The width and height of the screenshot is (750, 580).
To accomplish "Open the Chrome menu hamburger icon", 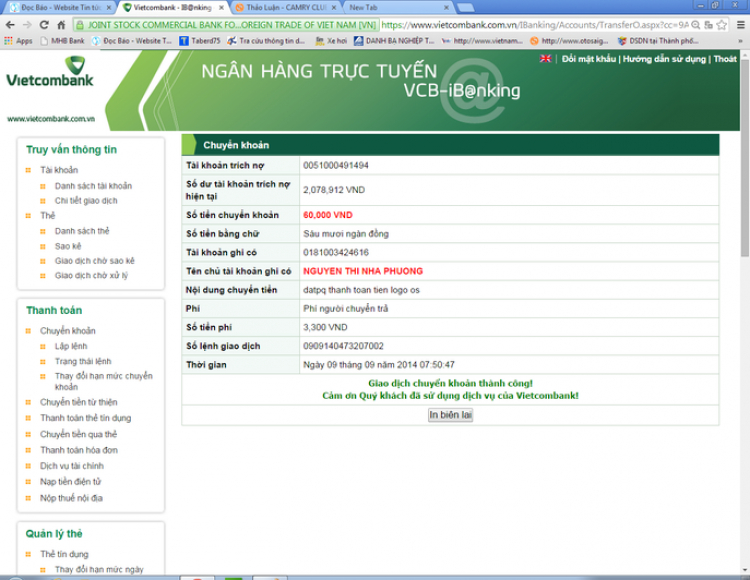I will 740,25.
